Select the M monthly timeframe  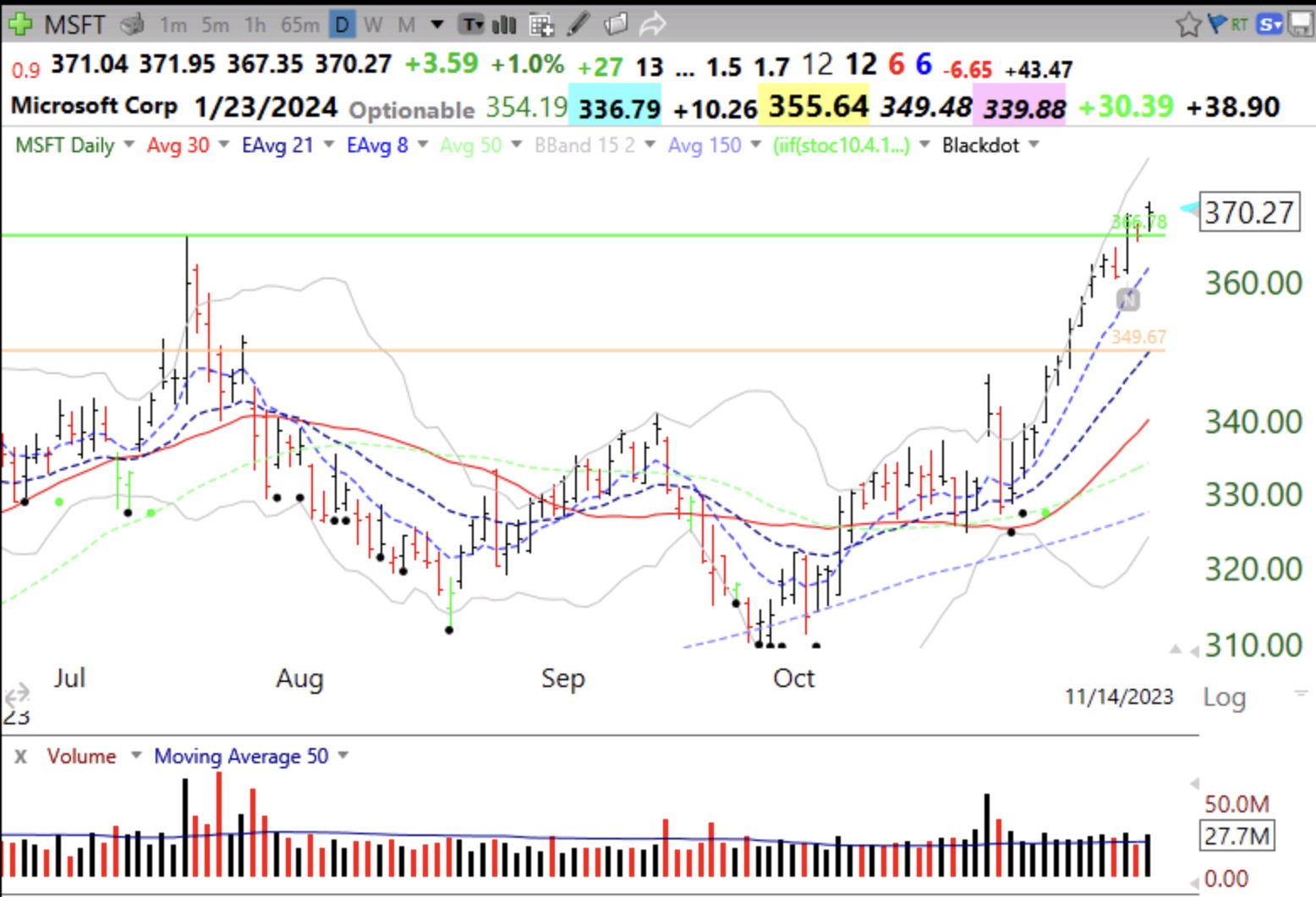pos(407,25)
